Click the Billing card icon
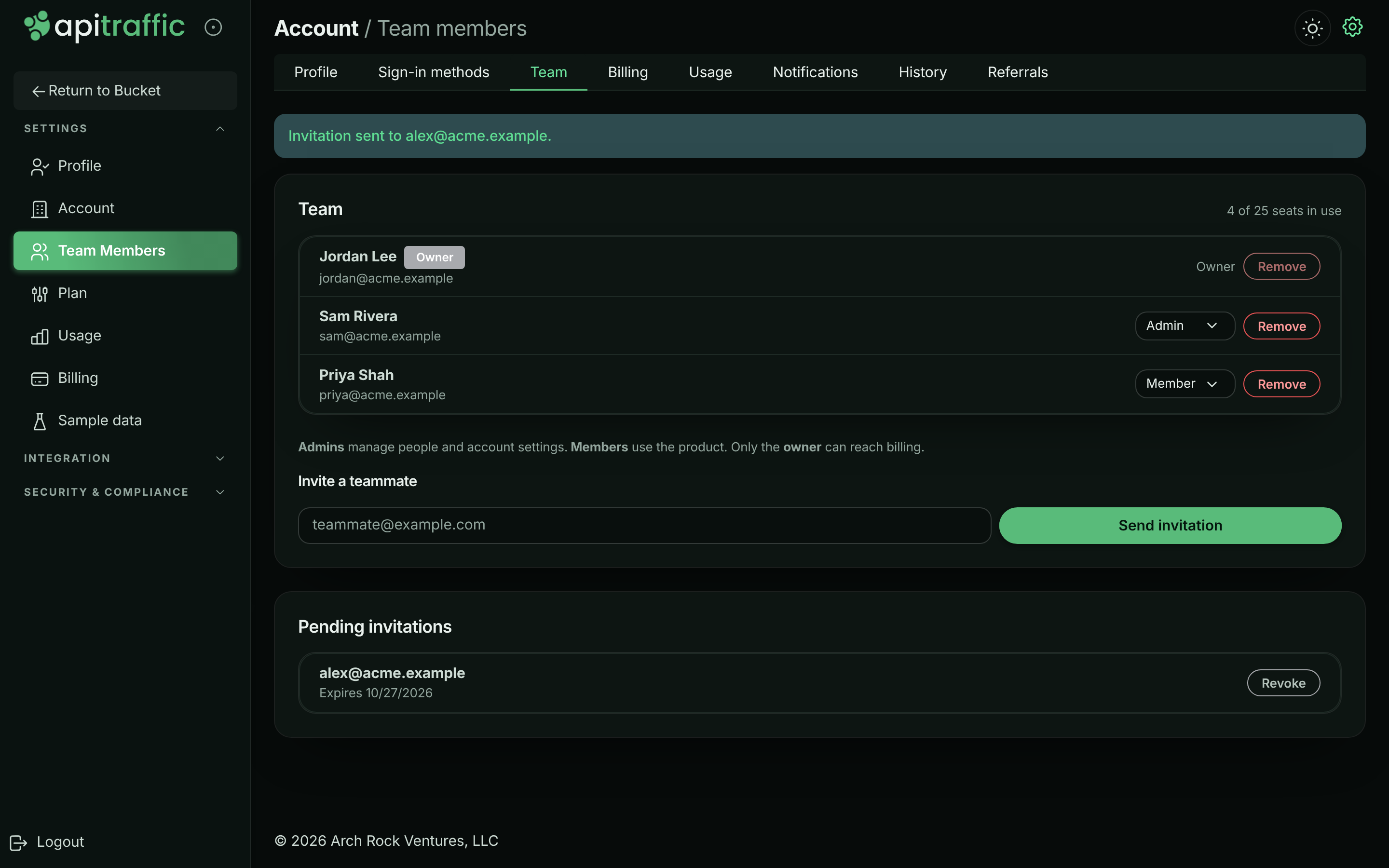Screen dimensions: 1389x868 pos(40,379)
